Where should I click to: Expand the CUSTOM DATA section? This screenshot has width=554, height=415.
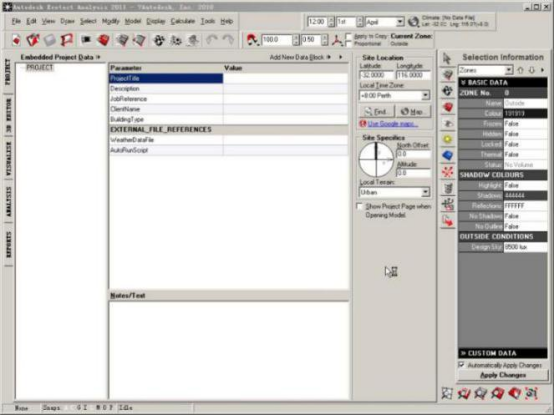[503, 353]
